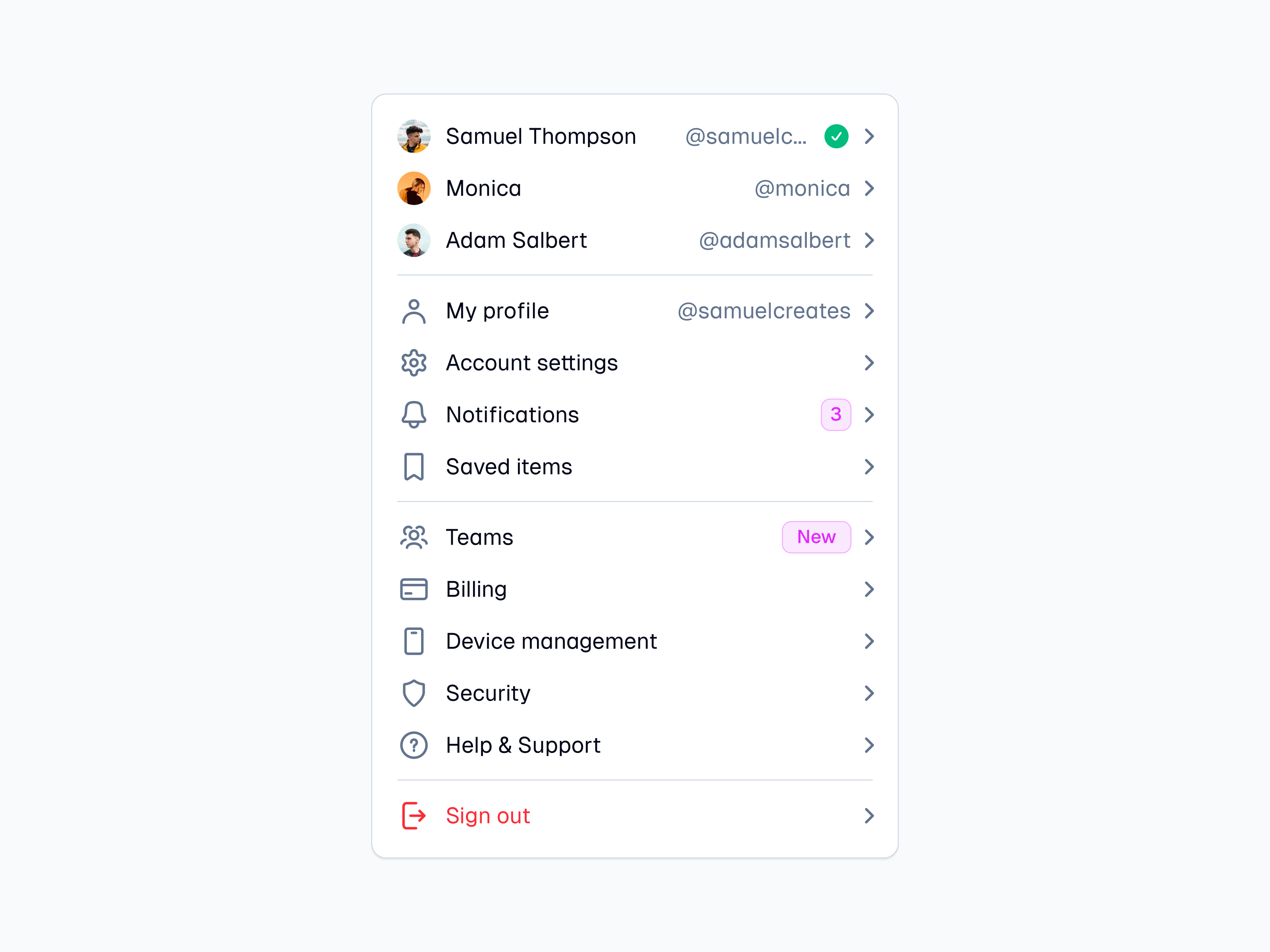Click the Help & Support question icon
This screenshot has width=1270, height=952.
[x=414, y=745]
